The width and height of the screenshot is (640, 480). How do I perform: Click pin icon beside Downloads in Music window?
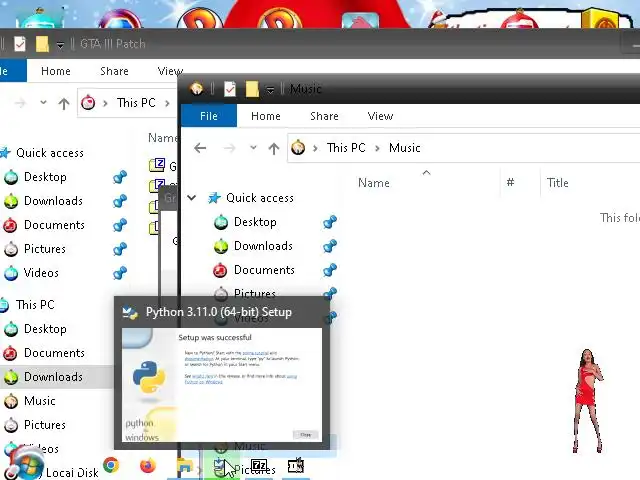(x=330, y=246)
